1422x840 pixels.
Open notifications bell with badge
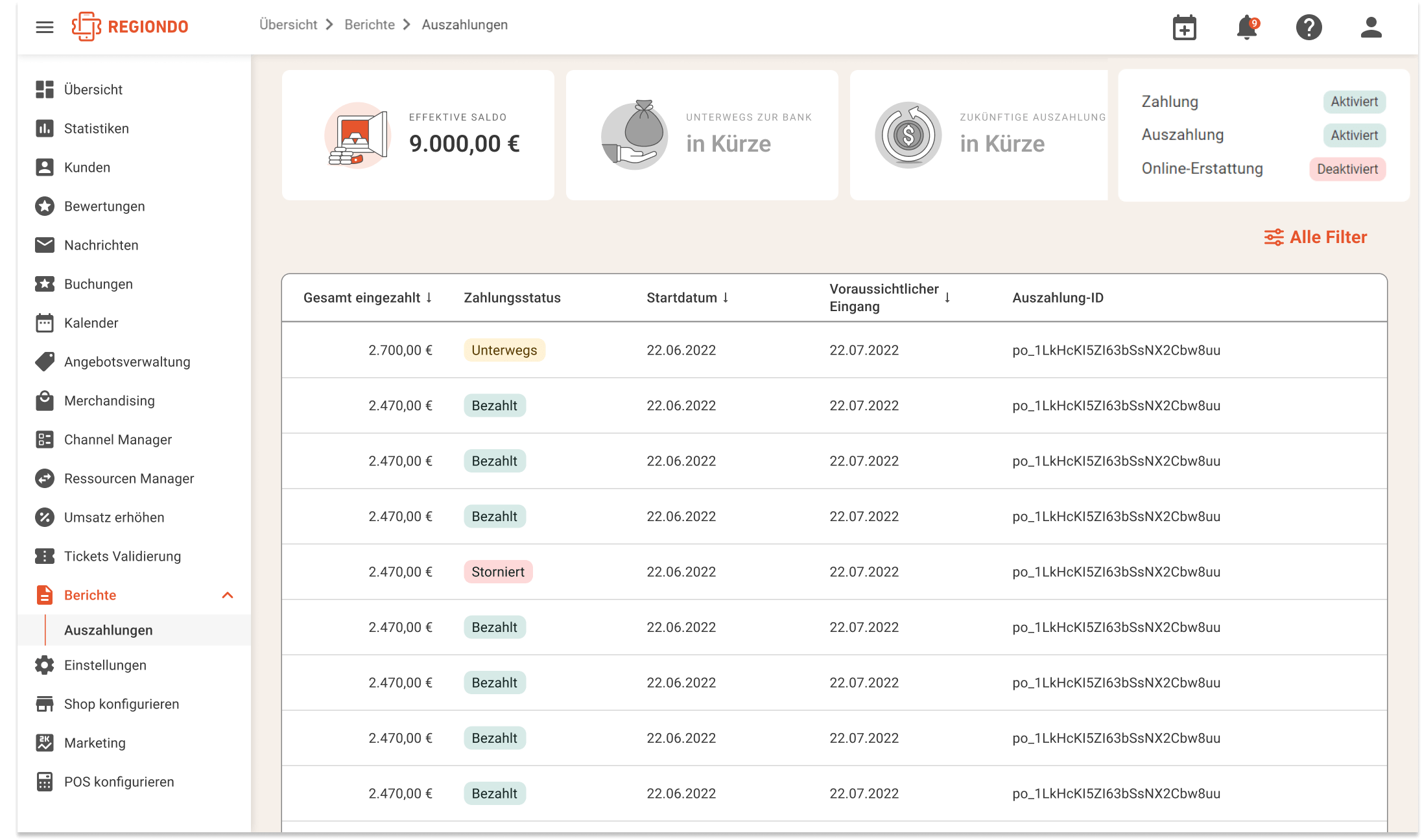pos(1246,28)
